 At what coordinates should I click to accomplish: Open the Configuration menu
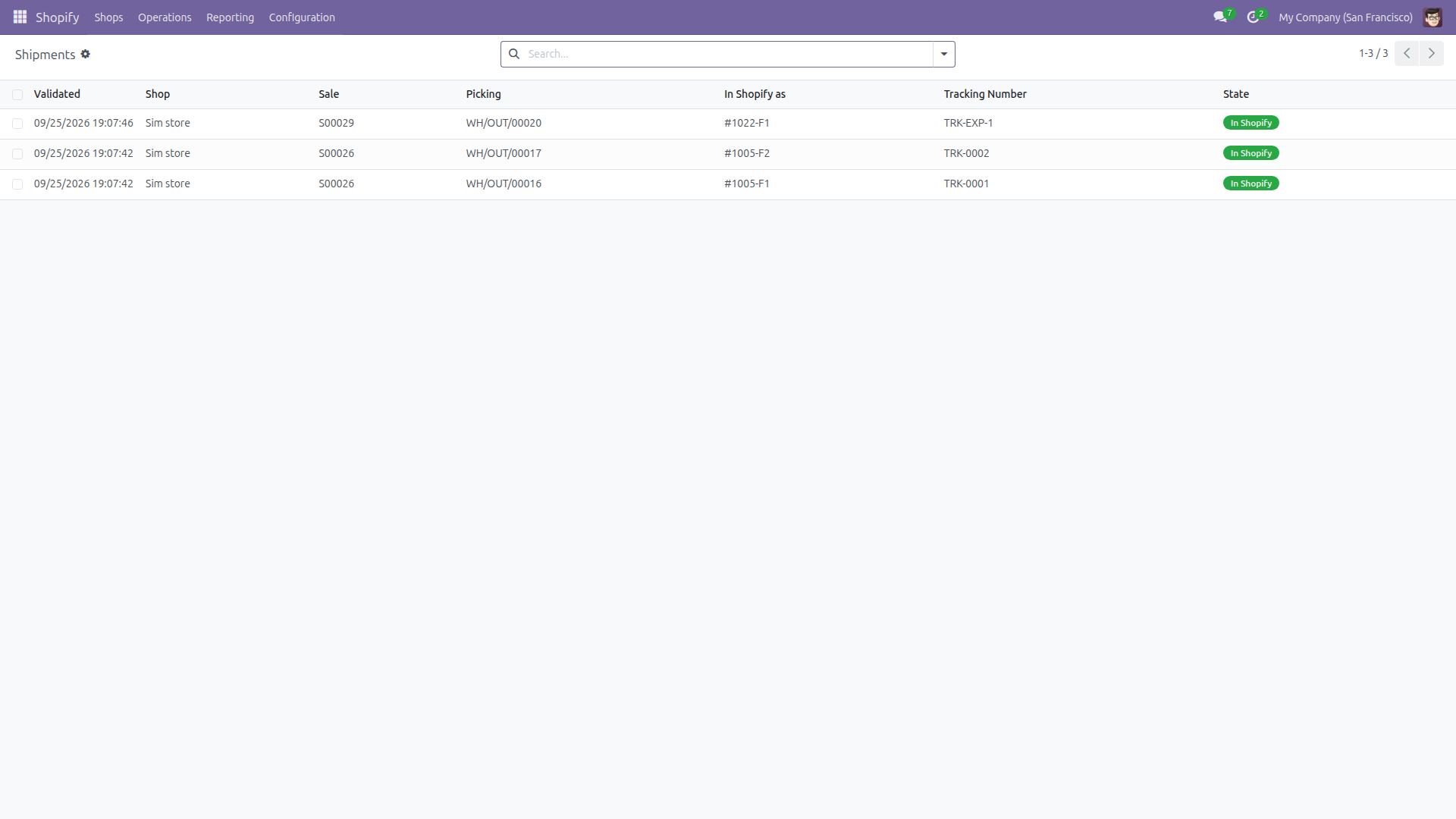302,17
